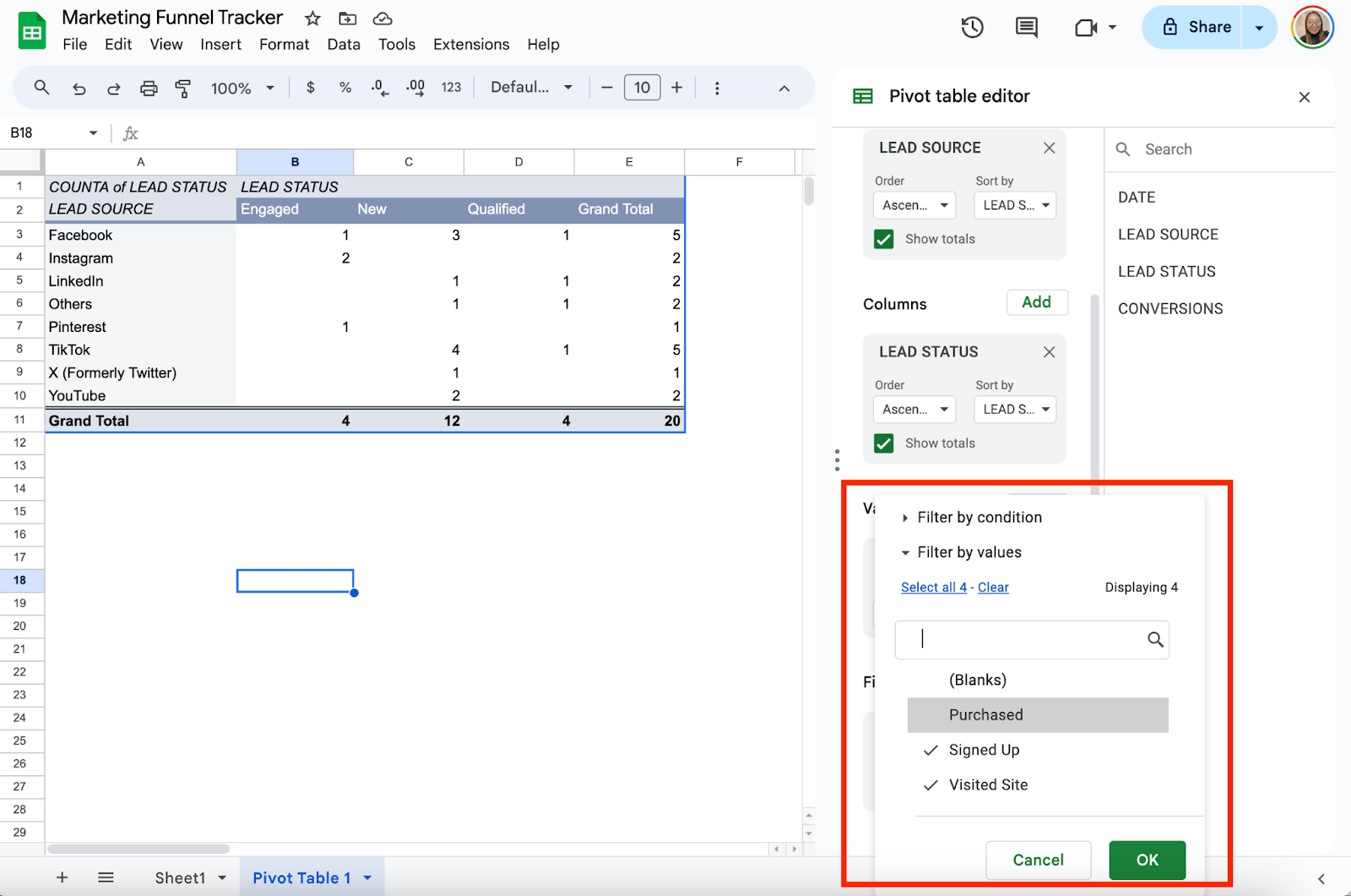
Task: Collapse side panel arrow at bottom right
Action: 1321,879
